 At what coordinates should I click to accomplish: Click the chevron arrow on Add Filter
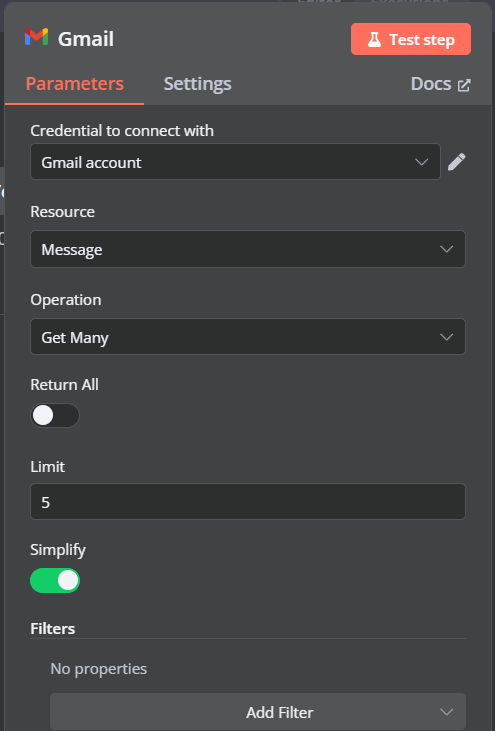click(447, 712)
